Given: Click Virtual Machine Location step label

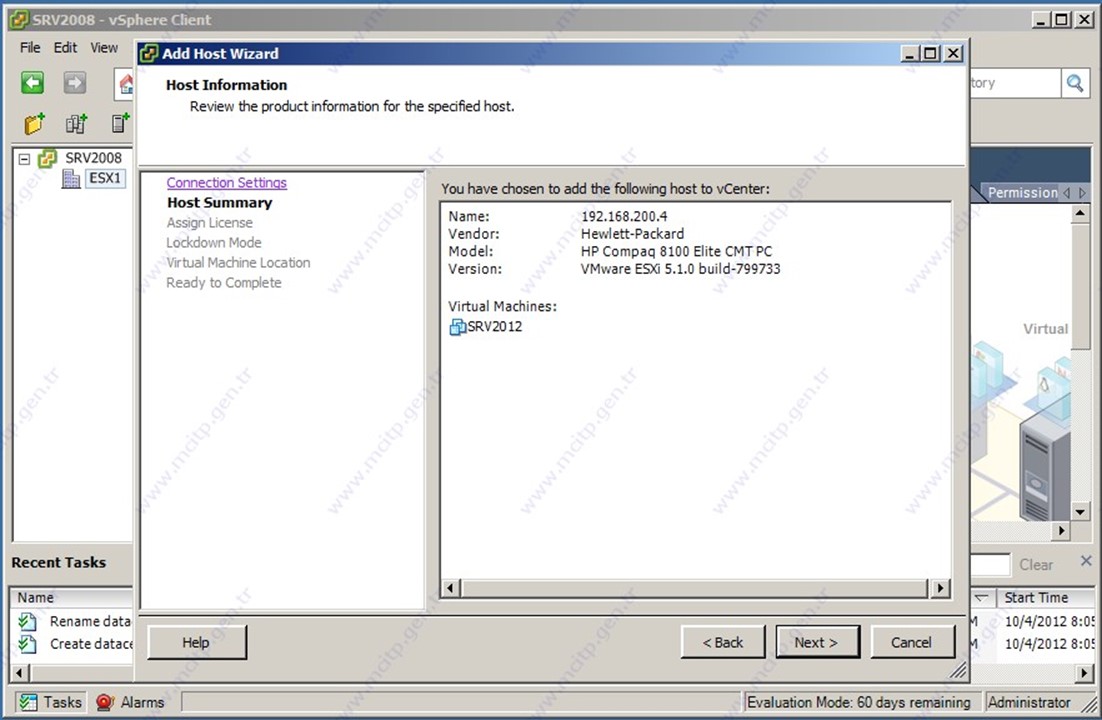Looking at the screenshot, I should (238, 263).
